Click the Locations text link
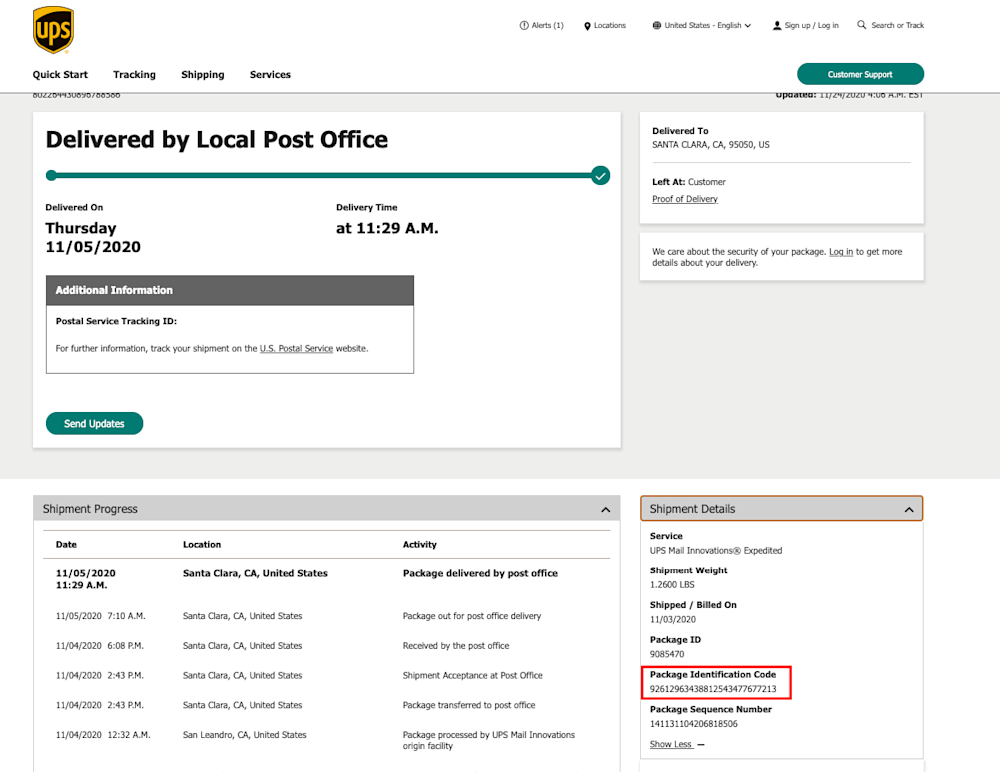 click(610, 26)
